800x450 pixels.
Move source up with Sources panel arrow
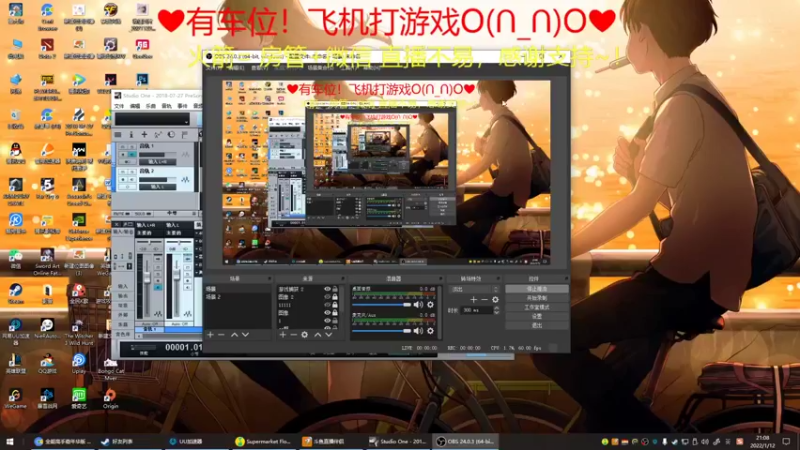pyautogui.click(x=317, y=335)
